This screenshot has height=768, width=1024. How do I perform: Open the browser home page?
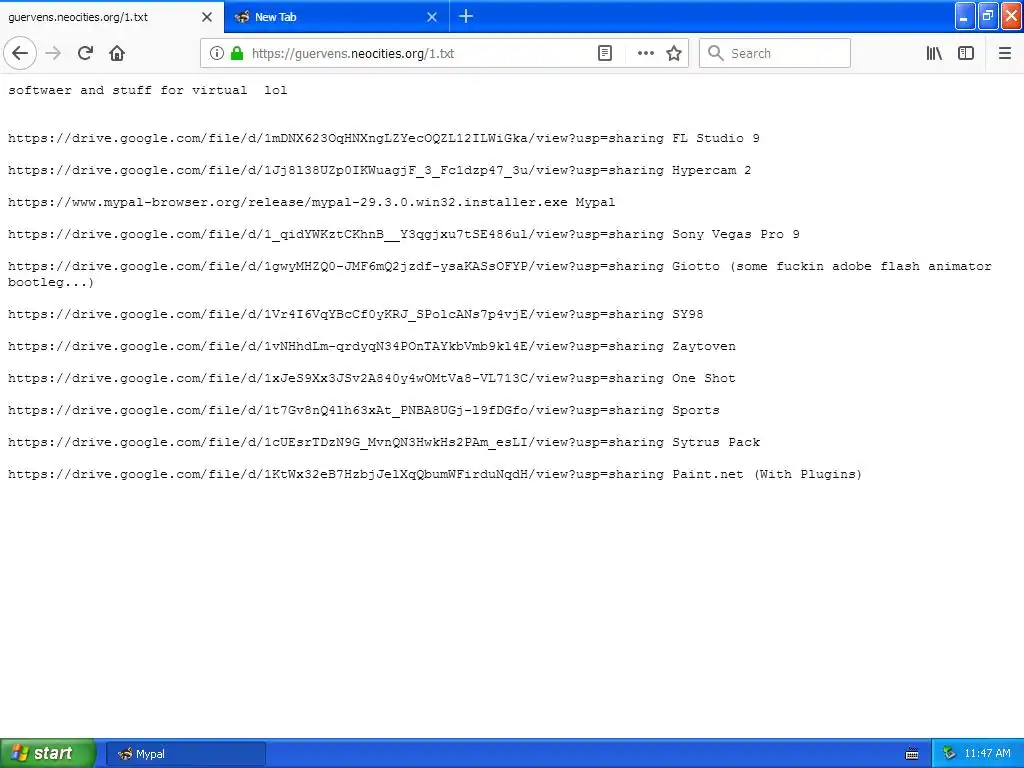tap(117, 53)
